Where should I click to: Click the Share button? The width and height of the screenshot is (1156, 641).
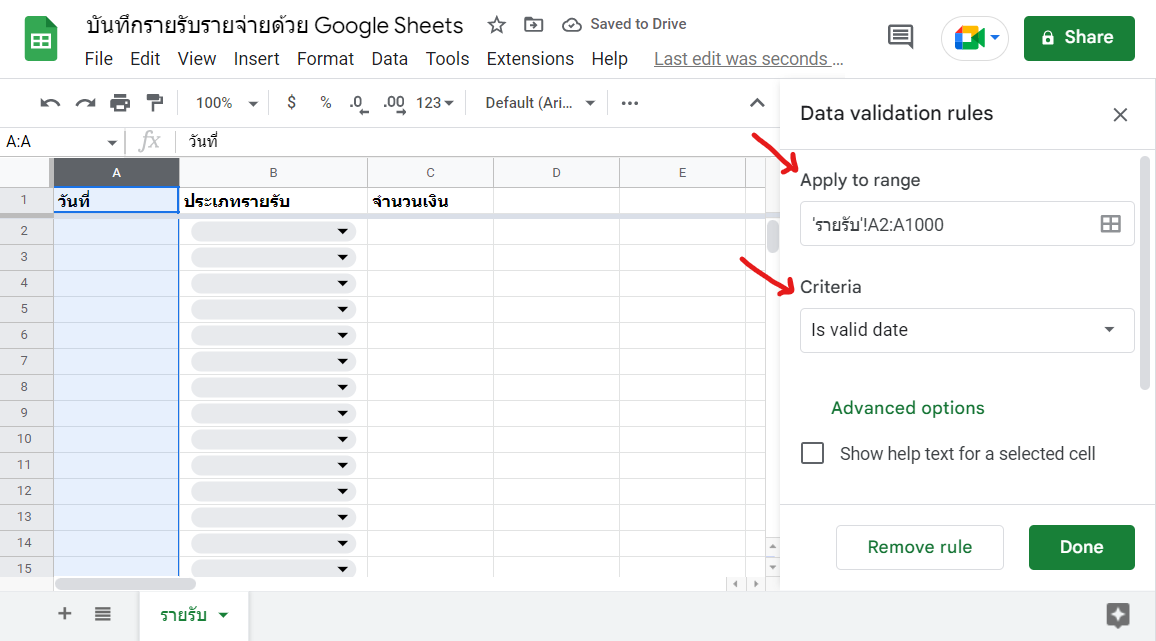point(1079,38)
